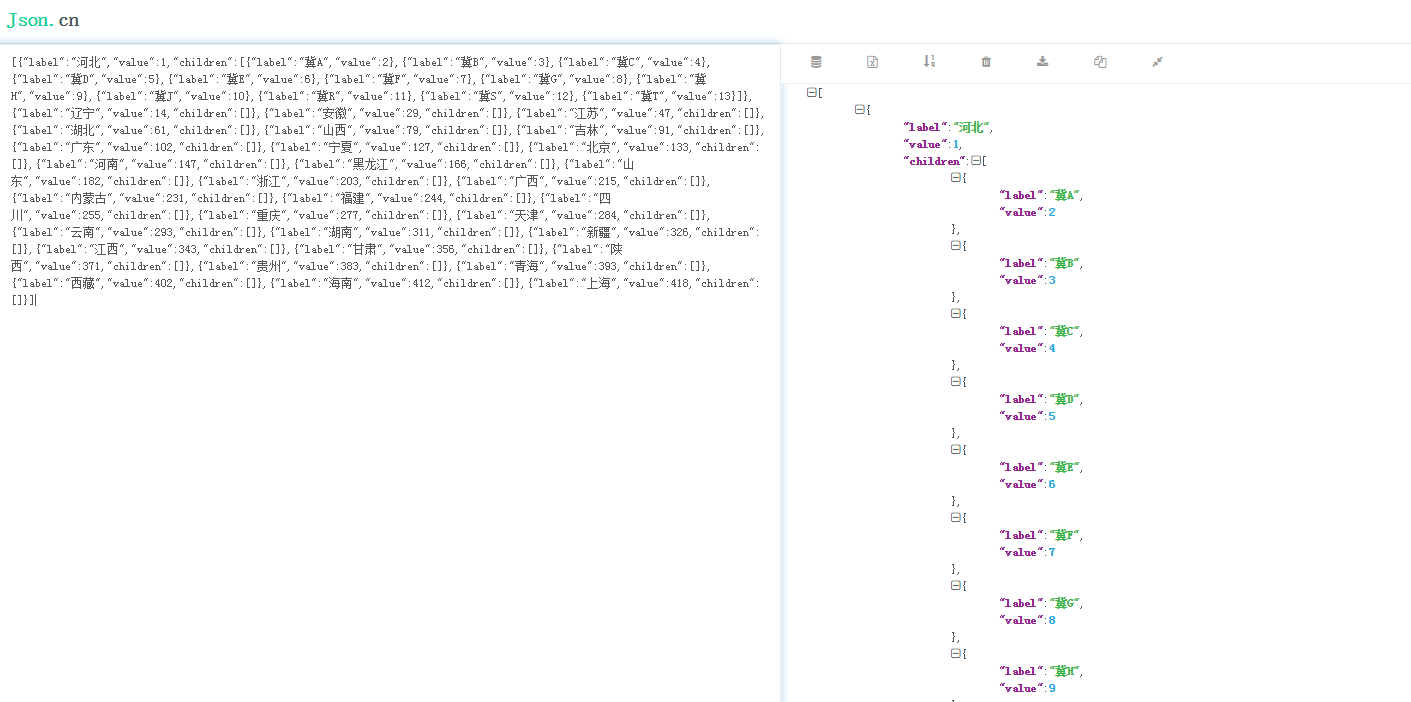
Task: Click the Json.cn logo
Action: (x=43, y=20)
